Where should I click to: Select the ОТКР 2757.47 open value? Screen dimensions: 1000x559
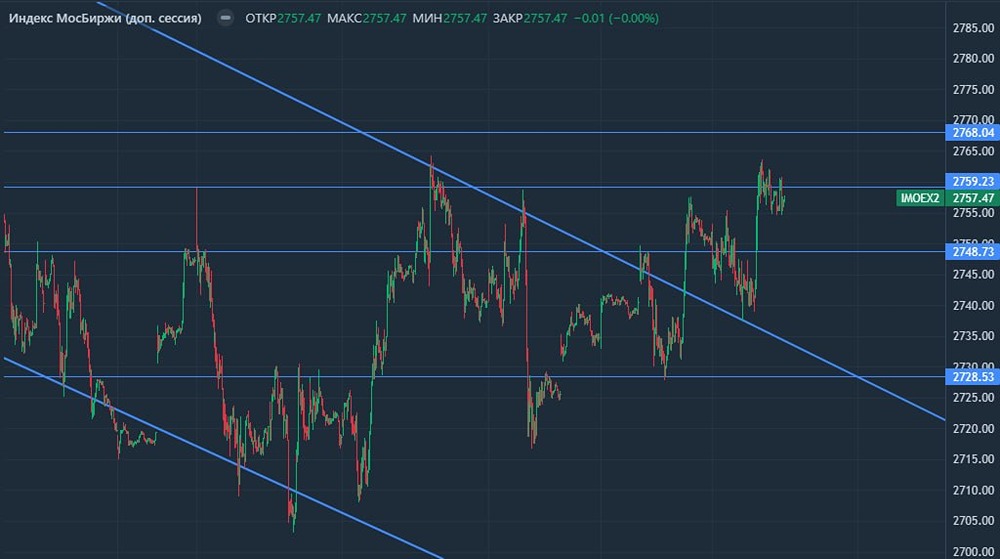(x=283, y=18)
